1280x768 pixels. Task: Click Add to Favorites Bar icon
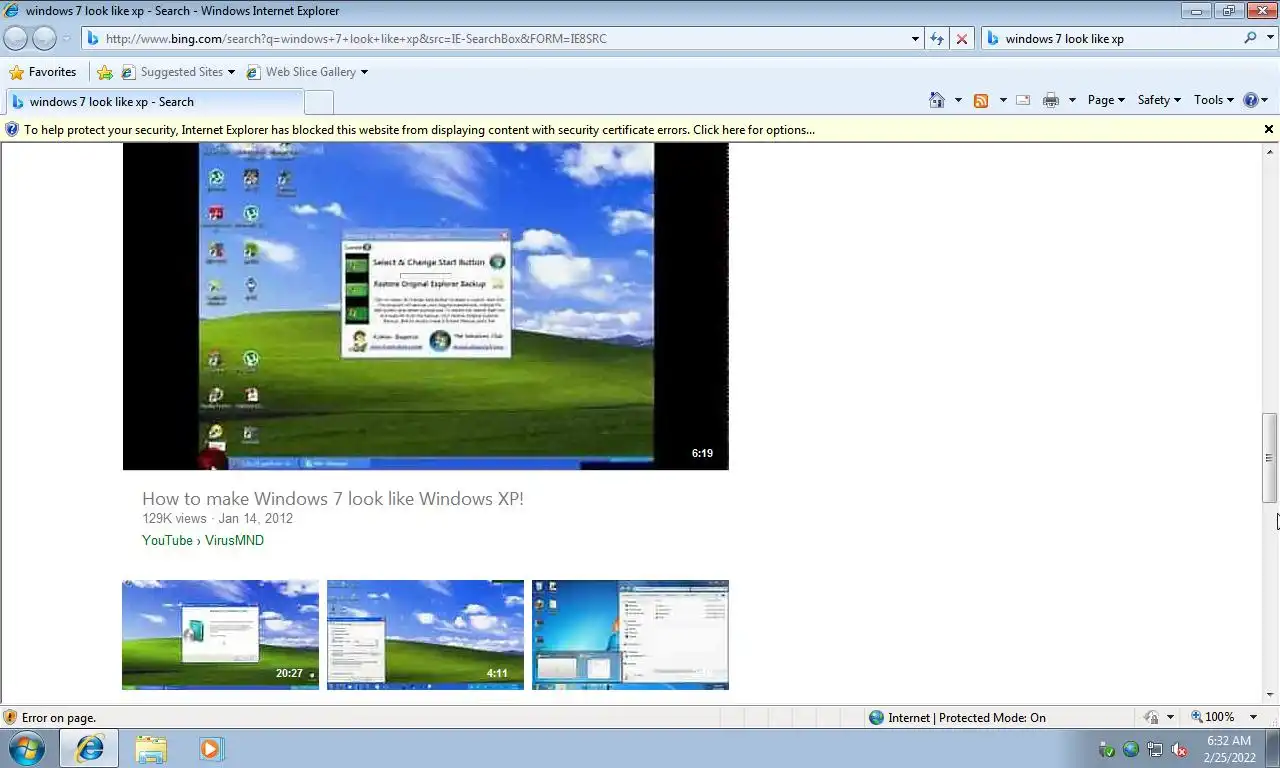(105, 72)
